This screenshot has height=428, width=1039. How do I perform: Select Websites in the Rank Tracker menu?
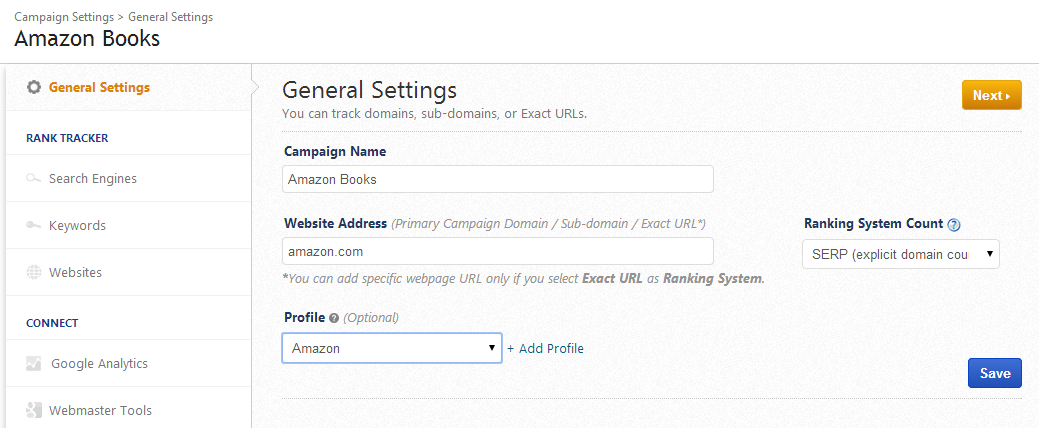[x=75, y=272]
